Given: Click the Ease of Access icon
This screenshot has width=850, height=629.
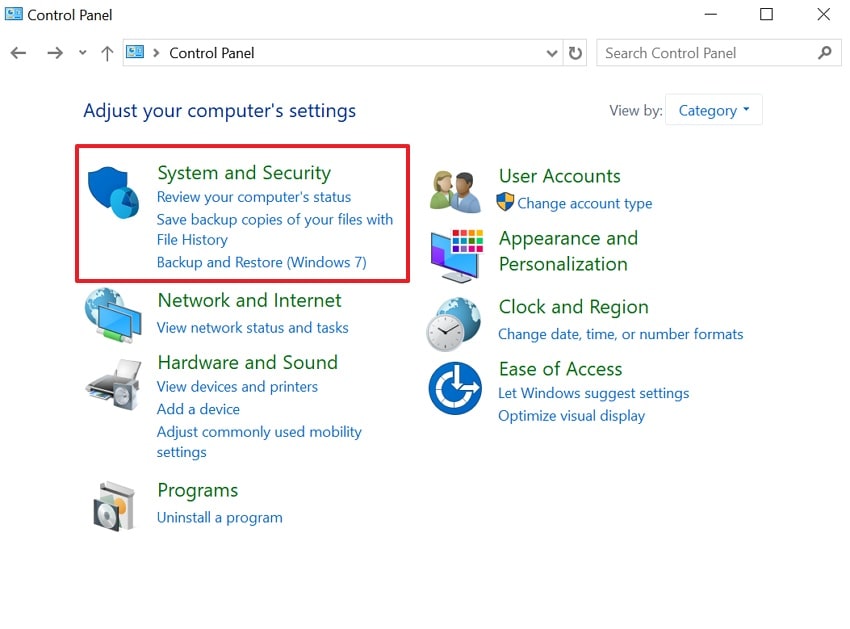Looking at the screenshot, I should [456, 388].
